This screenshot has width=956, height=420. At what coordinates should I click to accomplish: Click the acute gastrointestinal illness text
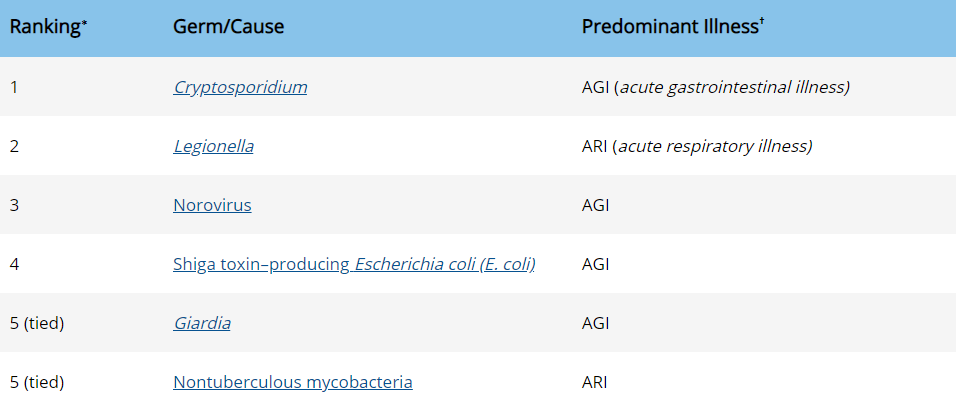click(732, 87)
